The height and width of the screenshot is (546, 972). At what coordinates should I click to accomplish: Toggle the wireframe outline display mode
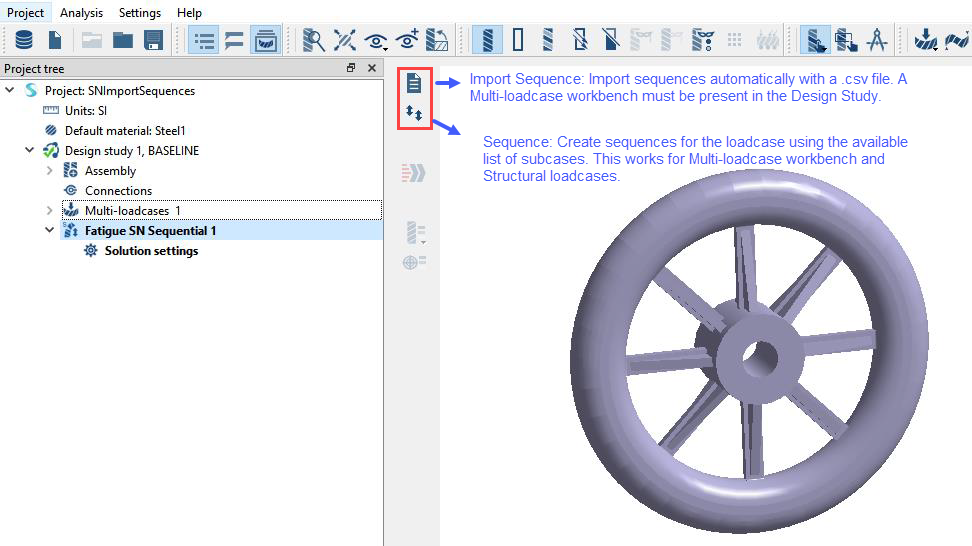(518, 41)
